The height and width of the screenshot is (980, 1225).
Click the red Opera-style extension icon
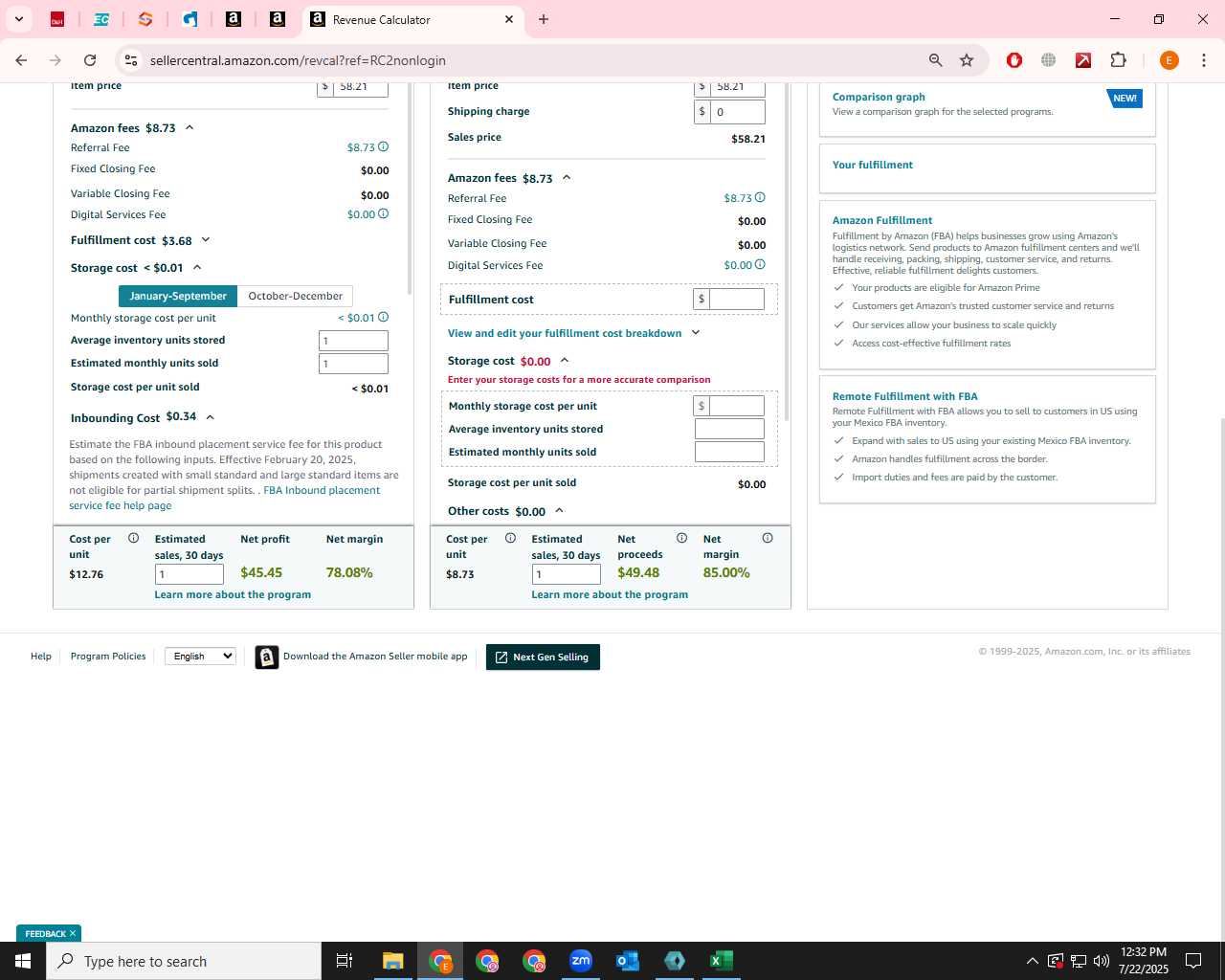[x=1014, y=60]
